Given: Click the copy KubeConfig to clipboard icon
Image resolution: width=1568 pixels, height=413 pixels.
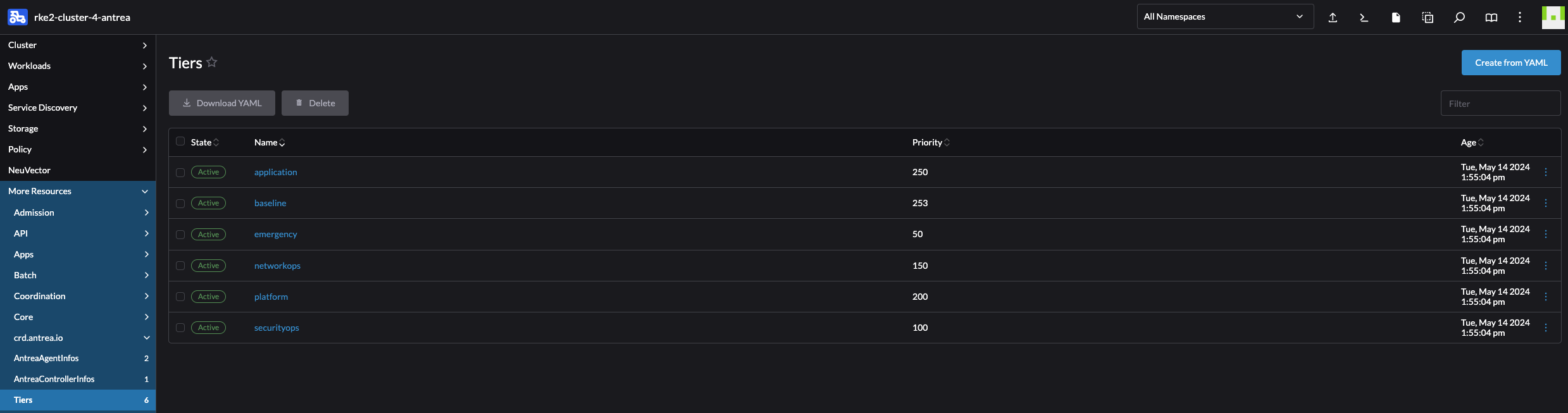Looking at the screenshot, I should click(1428, 17).
